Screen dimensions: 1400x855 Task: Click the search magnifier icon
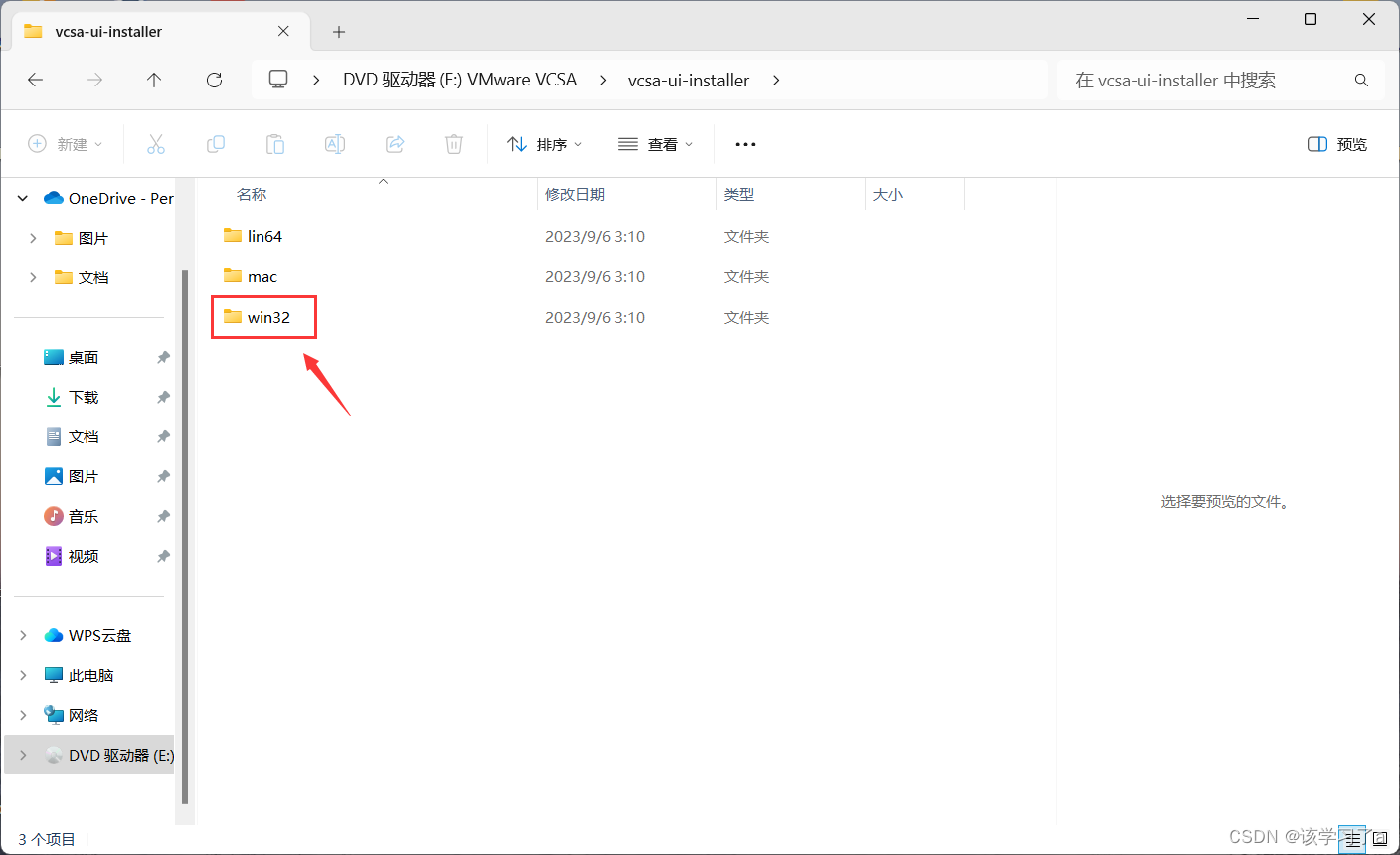point(1361,80)
